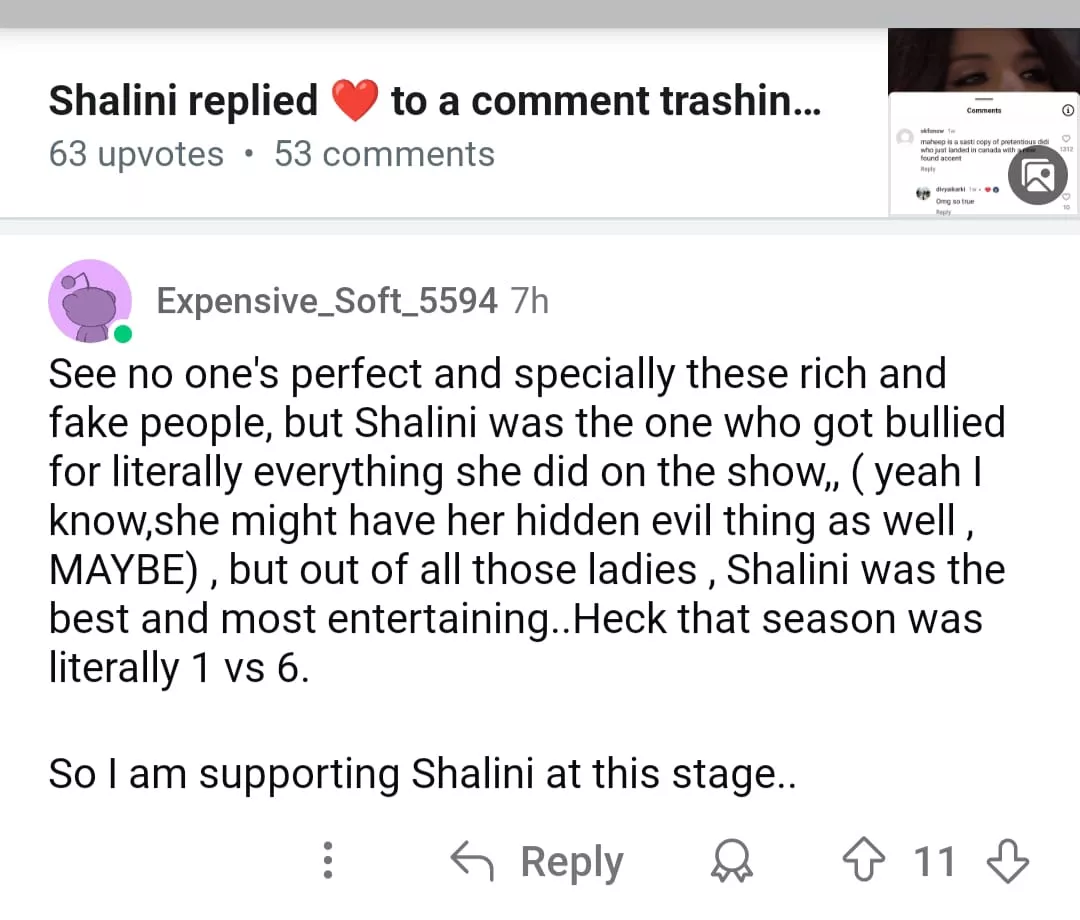This screenshot has height=920, width=1080.
Task: Click the comment paragraph starting "See no one's perfect"
Action: click(526, 520)
